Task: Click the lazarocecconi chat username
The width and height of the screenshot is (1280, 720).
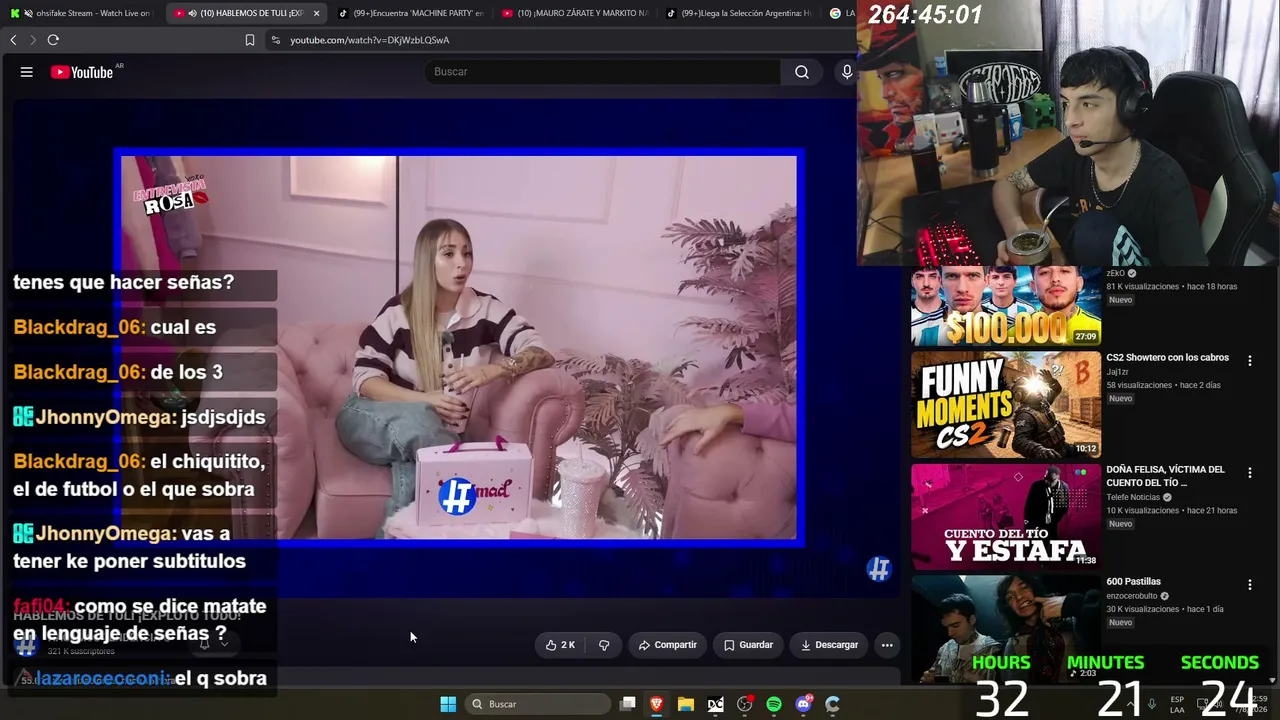Action: tap(103, 679)
